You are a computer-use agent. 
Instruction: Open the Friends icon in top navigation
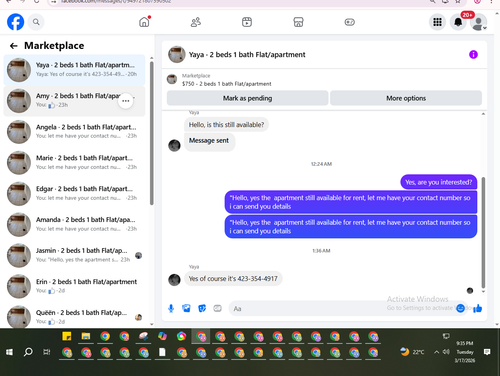pos(196,22)
